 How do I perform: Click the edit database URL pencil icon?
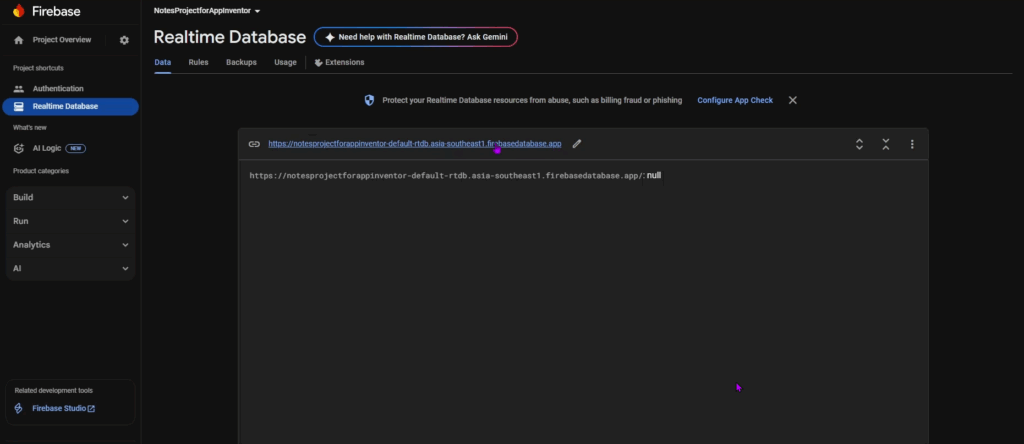(x=577, y=144)
